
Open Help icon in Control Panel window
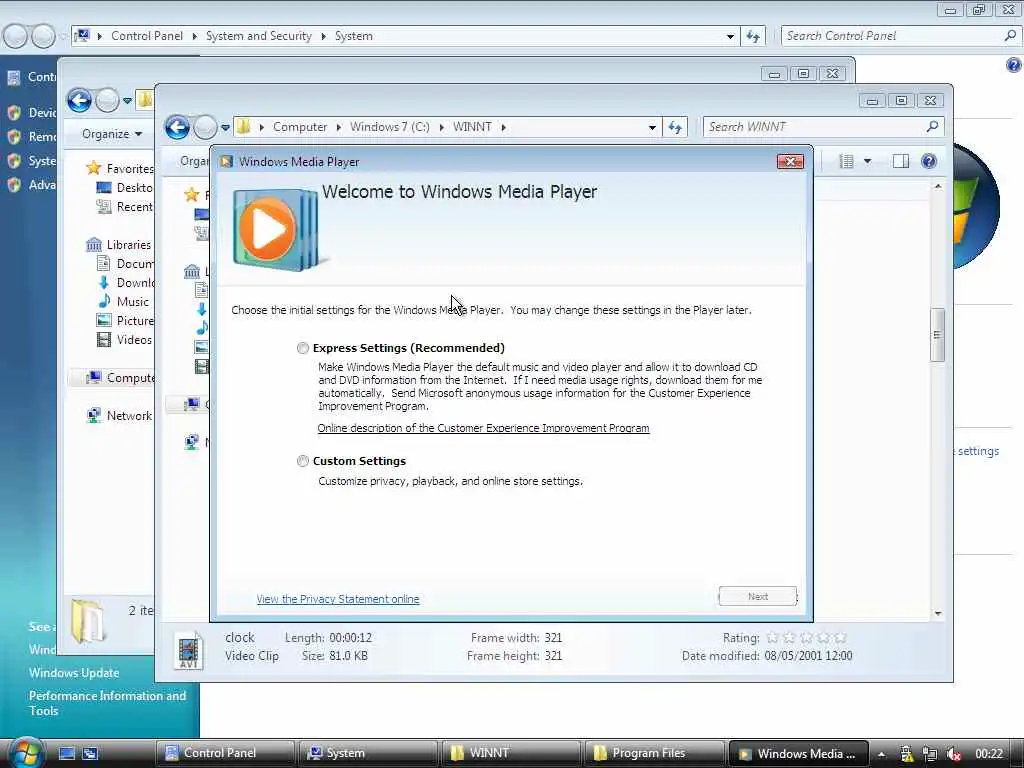coord(1014,65)
